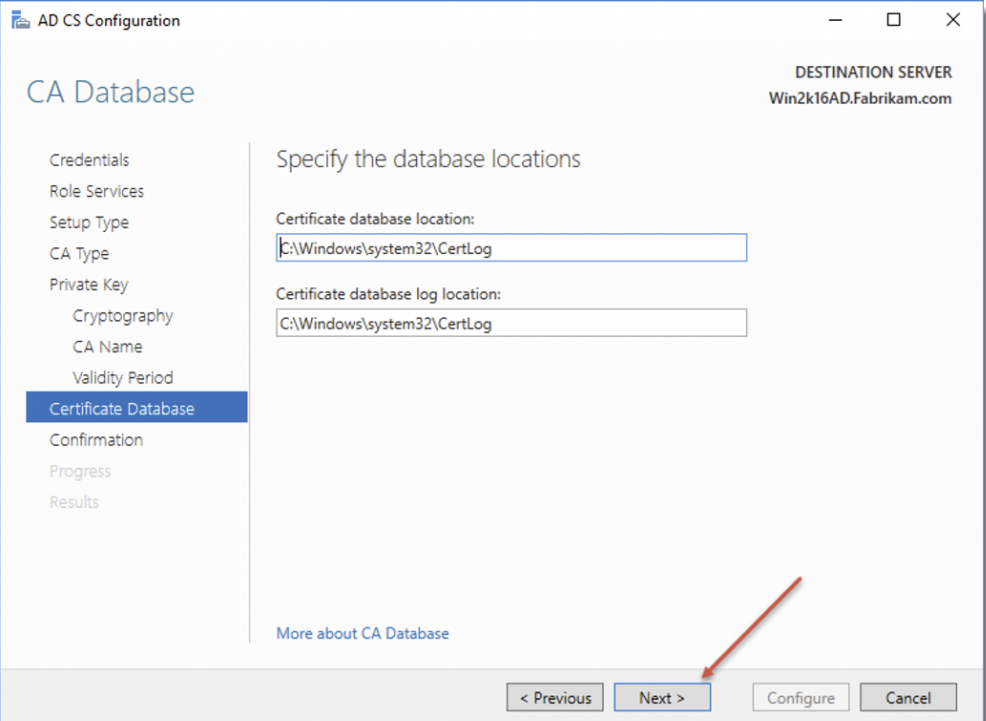Go to the CA Name sub-step
Image resolution: width=986 pixels, height=721 pixels.
(108, 347)
